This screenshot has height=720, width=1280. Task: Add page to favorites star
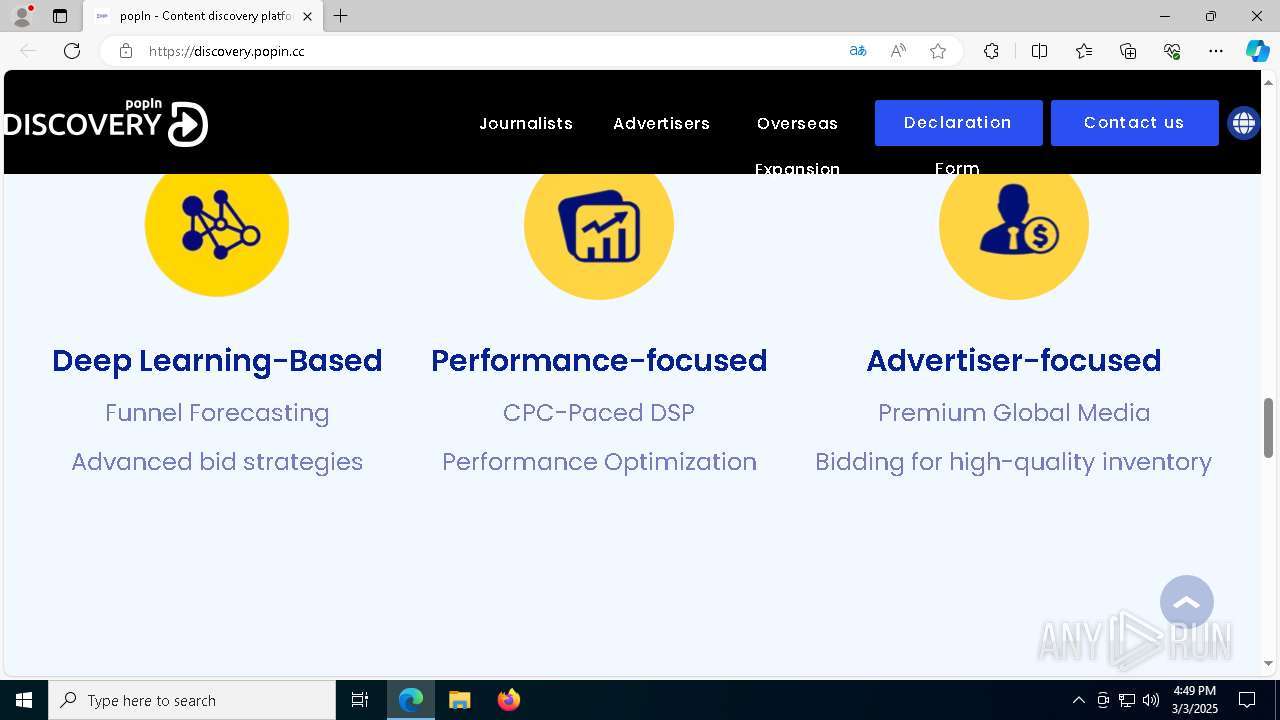pyautogui.click(x=938, y=51)
